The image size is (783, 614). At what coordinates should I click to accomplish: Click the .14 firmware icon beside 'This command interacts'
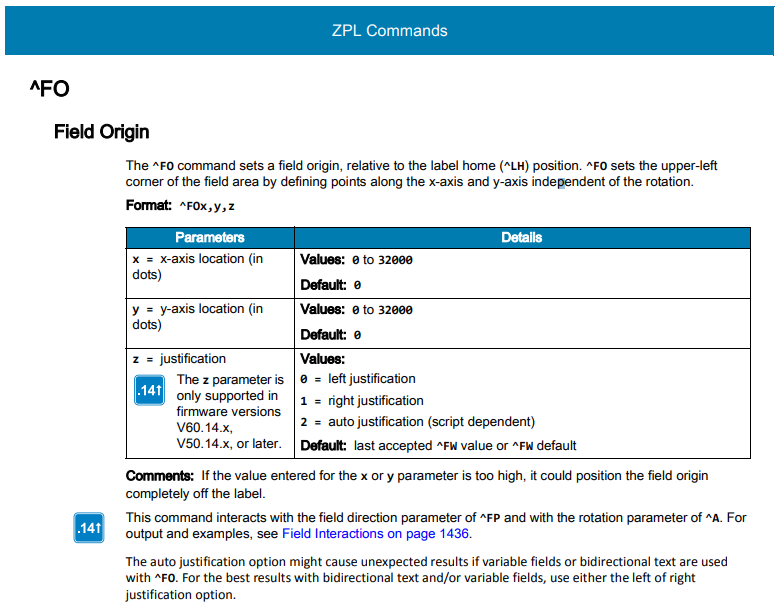89,528
